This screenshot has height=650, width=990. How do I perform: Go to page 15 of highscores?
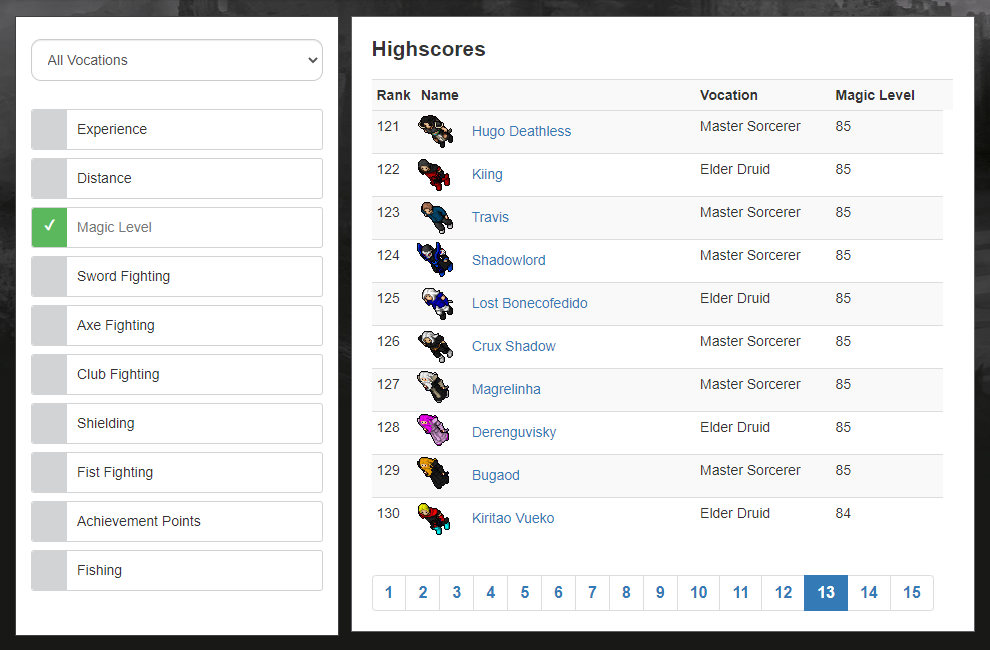coord(911,593)
